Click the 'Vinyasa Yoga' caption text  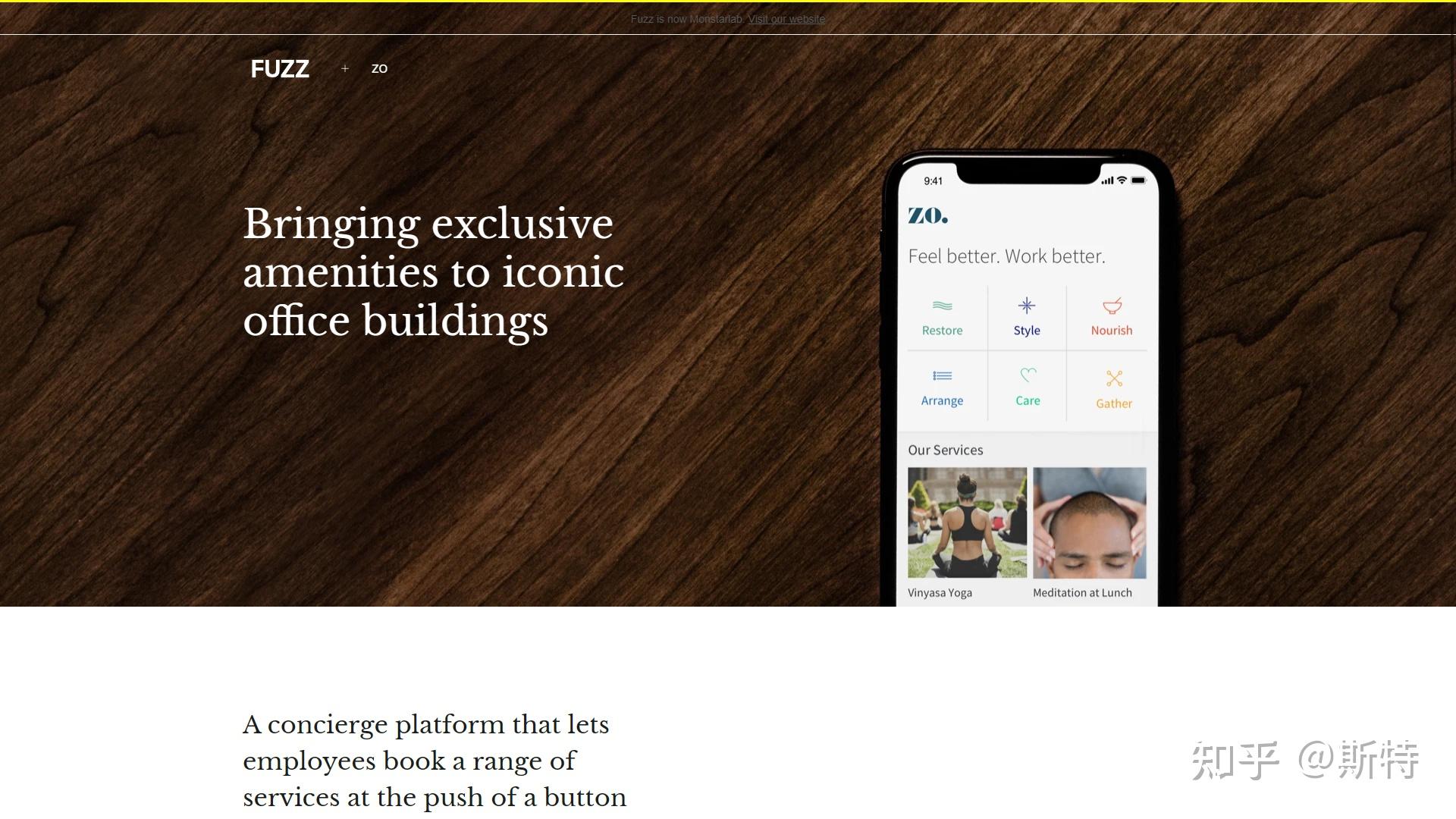[940, 593]
